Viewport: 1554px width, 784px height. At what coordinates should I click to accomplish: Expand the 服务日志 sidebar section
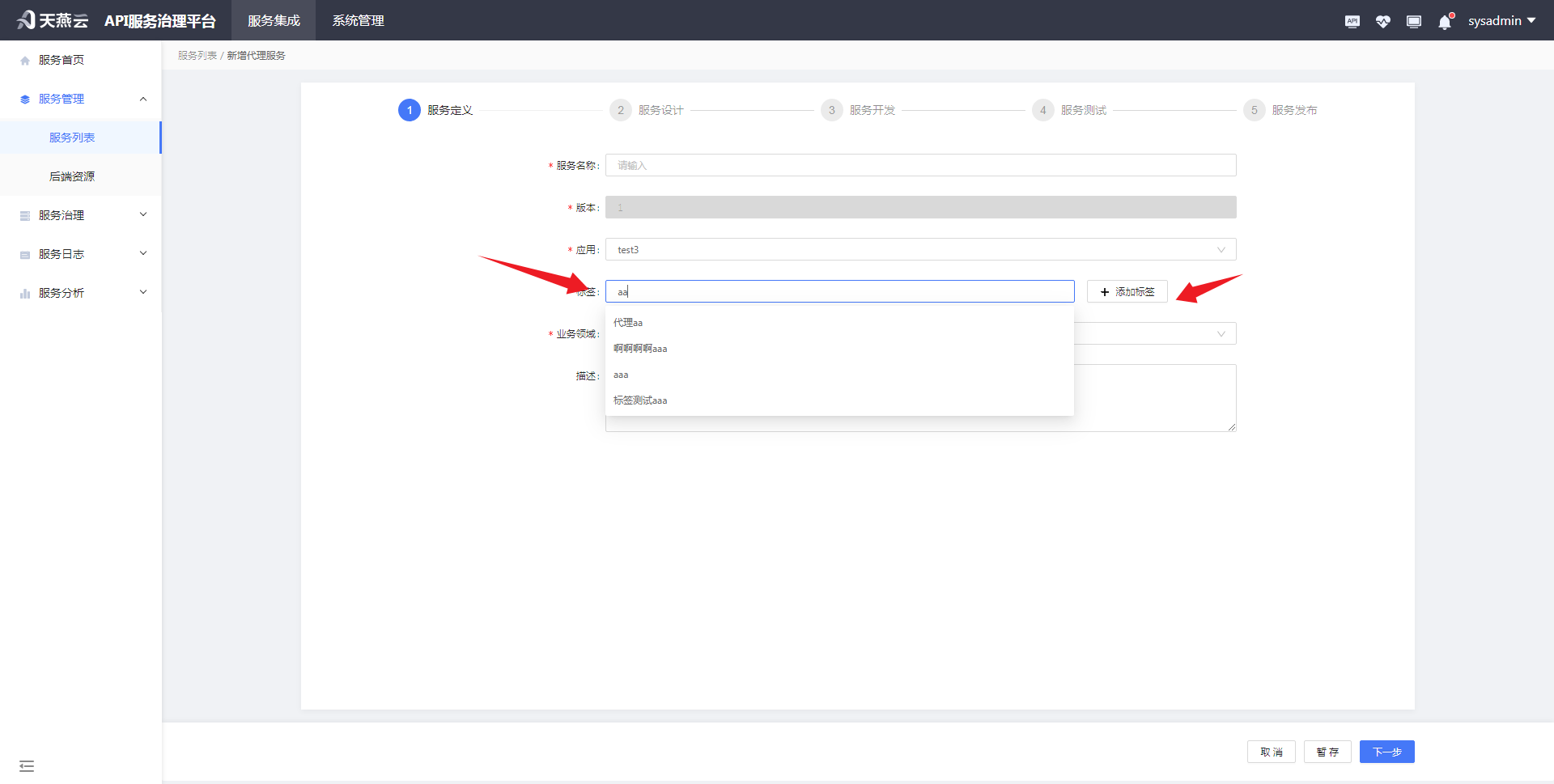143,253
